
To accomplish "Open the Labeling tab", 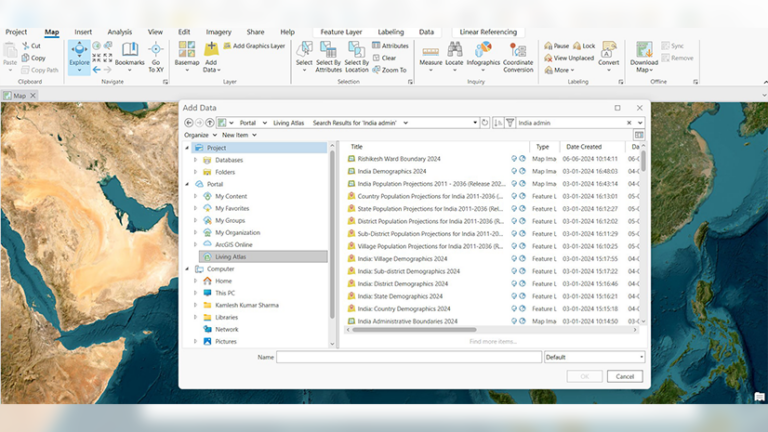I will pyautogui.click(x=390, y=32).
